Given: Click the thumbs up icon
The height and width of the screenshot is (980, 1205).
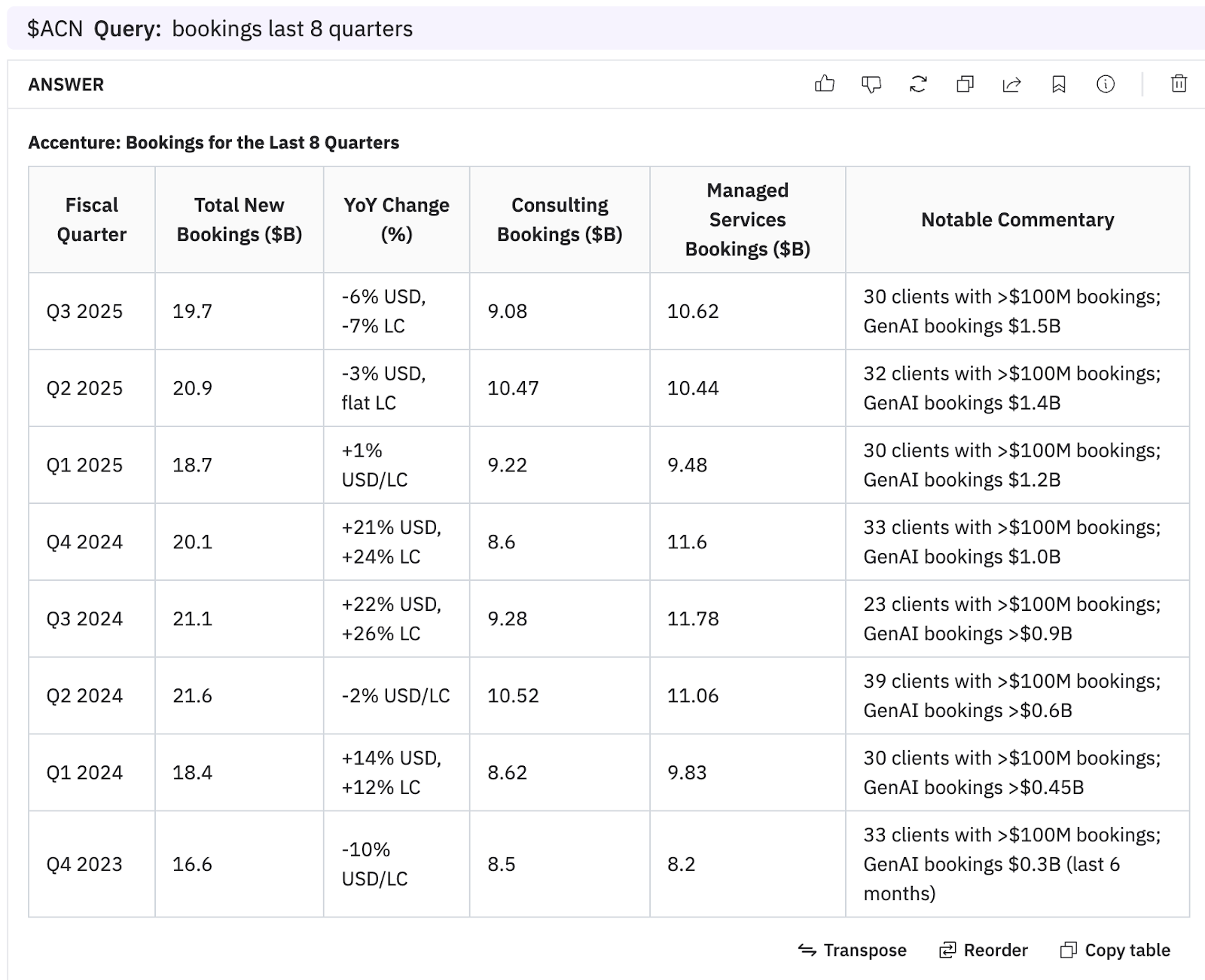Looking at the screenshot, I should pyautogui.click(x=825, y=84).
